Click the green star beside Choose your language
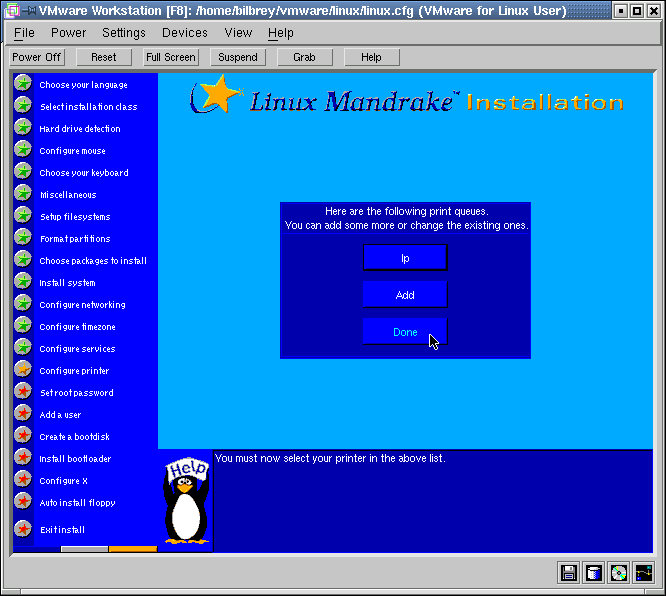 coord(23,84)
